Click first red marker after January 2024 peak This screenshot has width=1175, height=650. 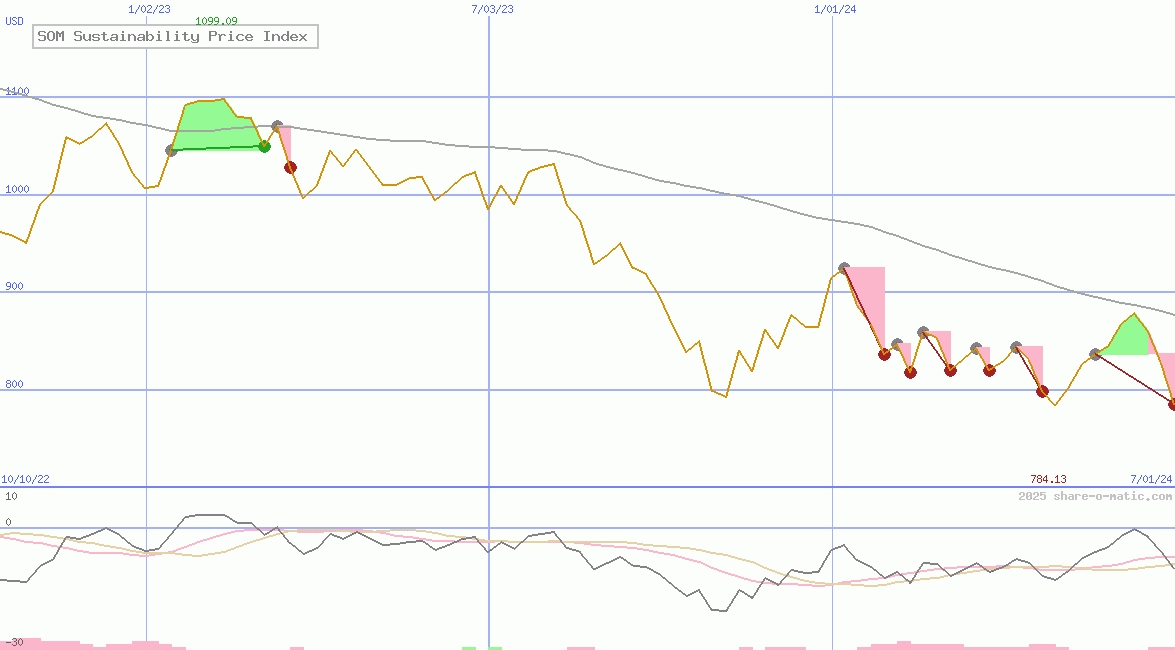884,354
